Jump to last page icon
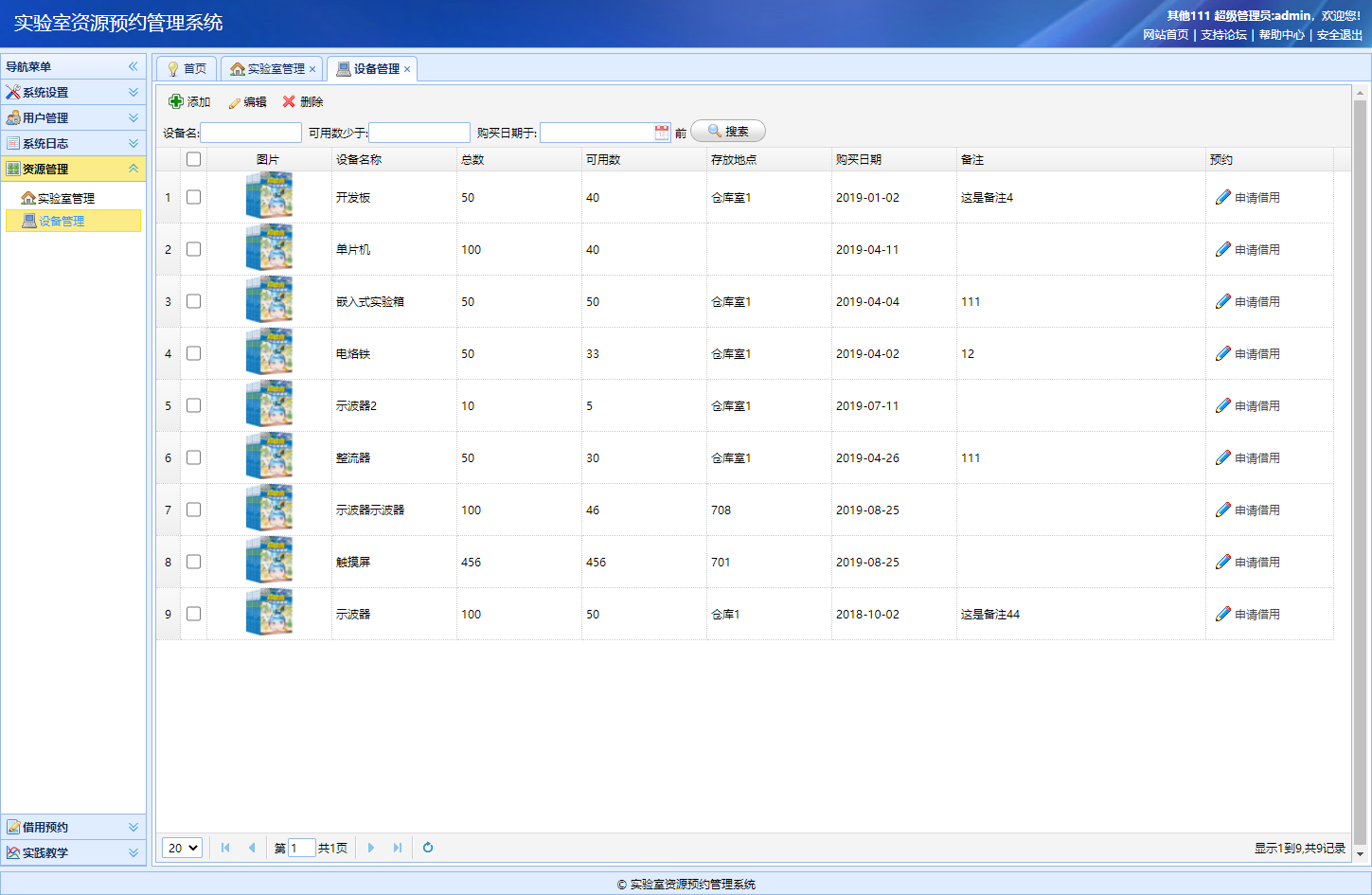The height and width of the screenshot is (895, 1372). tap(398, 848)
